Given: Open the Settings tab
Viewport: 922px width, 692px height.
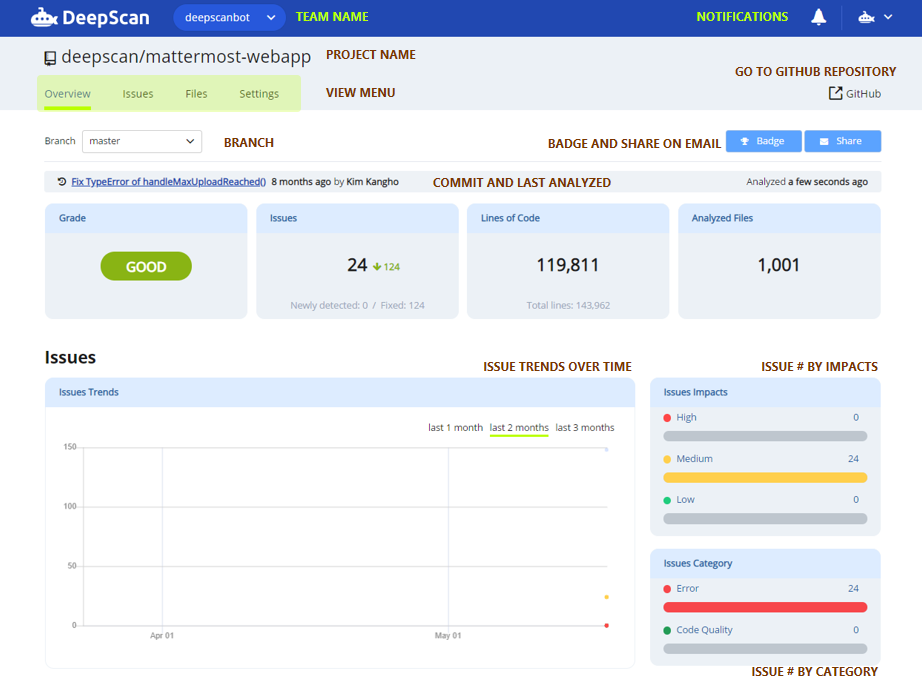Looking at the screenshot, I should coord(259,94).
